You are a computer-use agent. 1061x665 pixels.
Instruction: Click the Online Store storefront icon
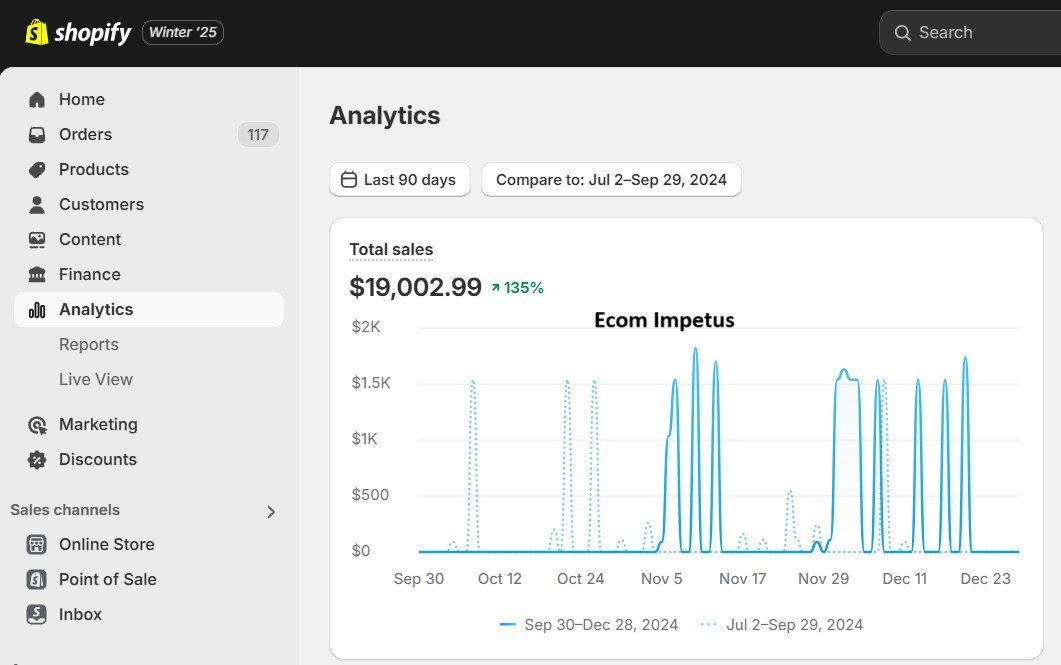pyautogui.click(x=37, y=545)
